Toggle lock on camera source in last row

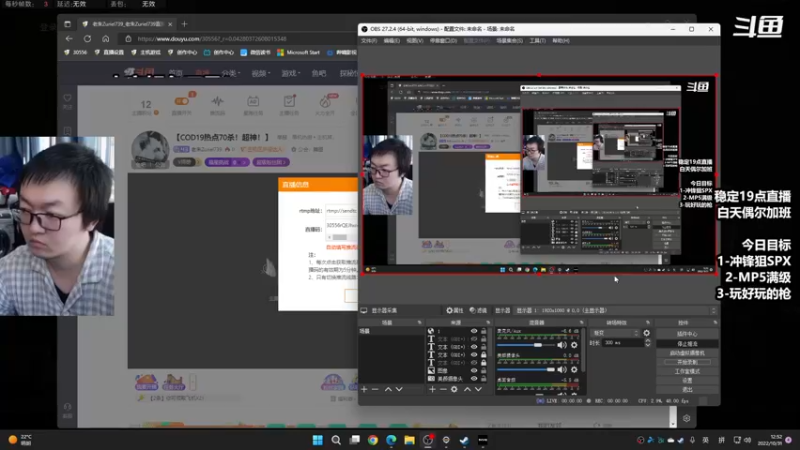483,379
